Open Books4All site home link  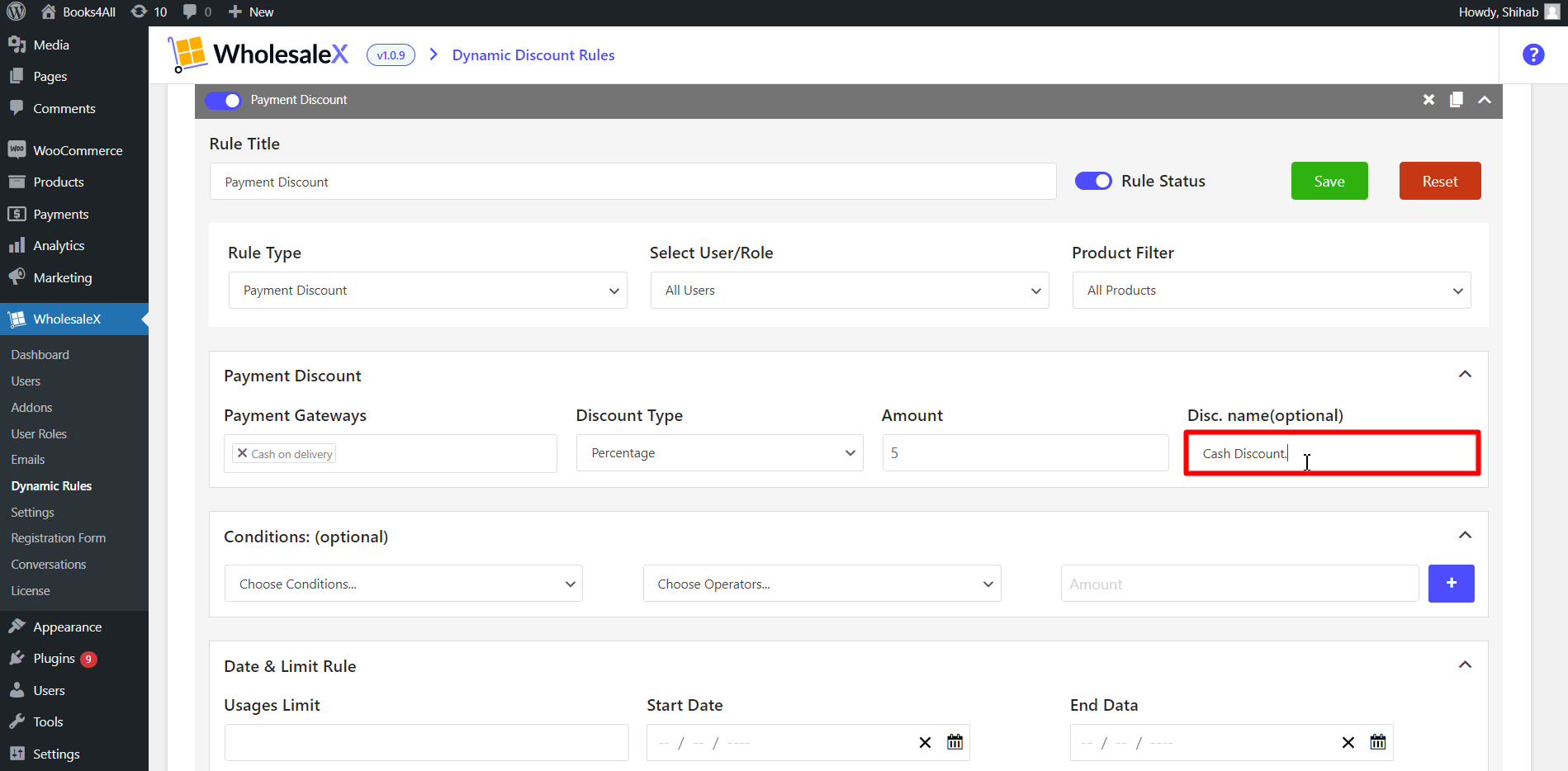point(78,12)
